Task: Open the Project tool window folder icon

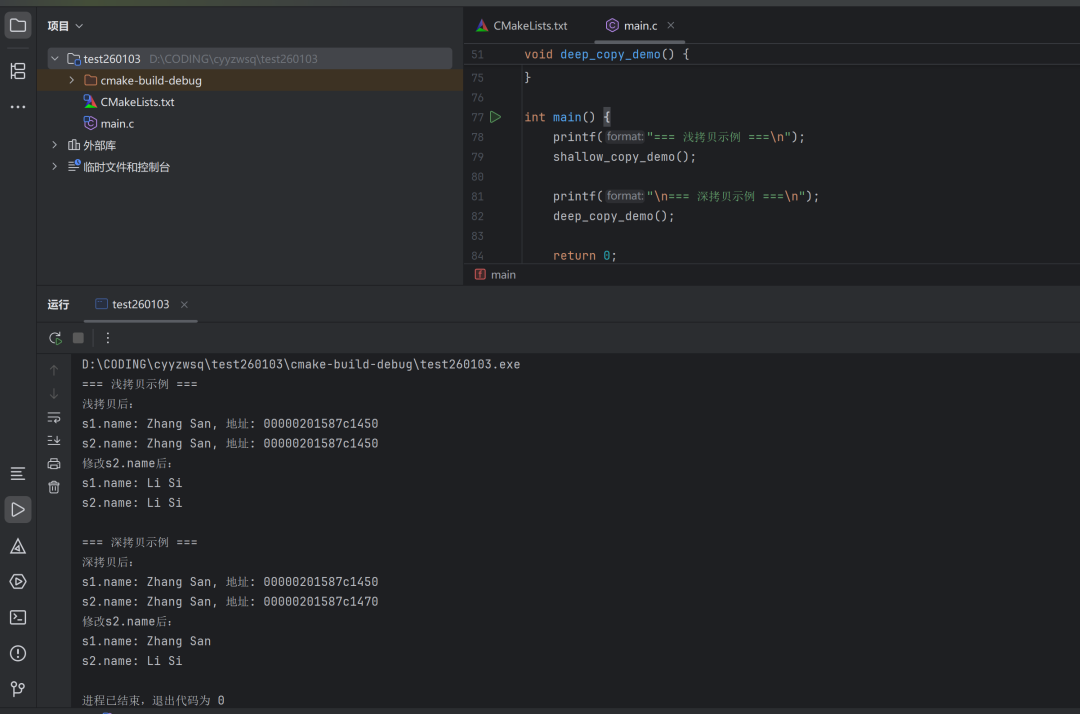Action: [18, 26]
